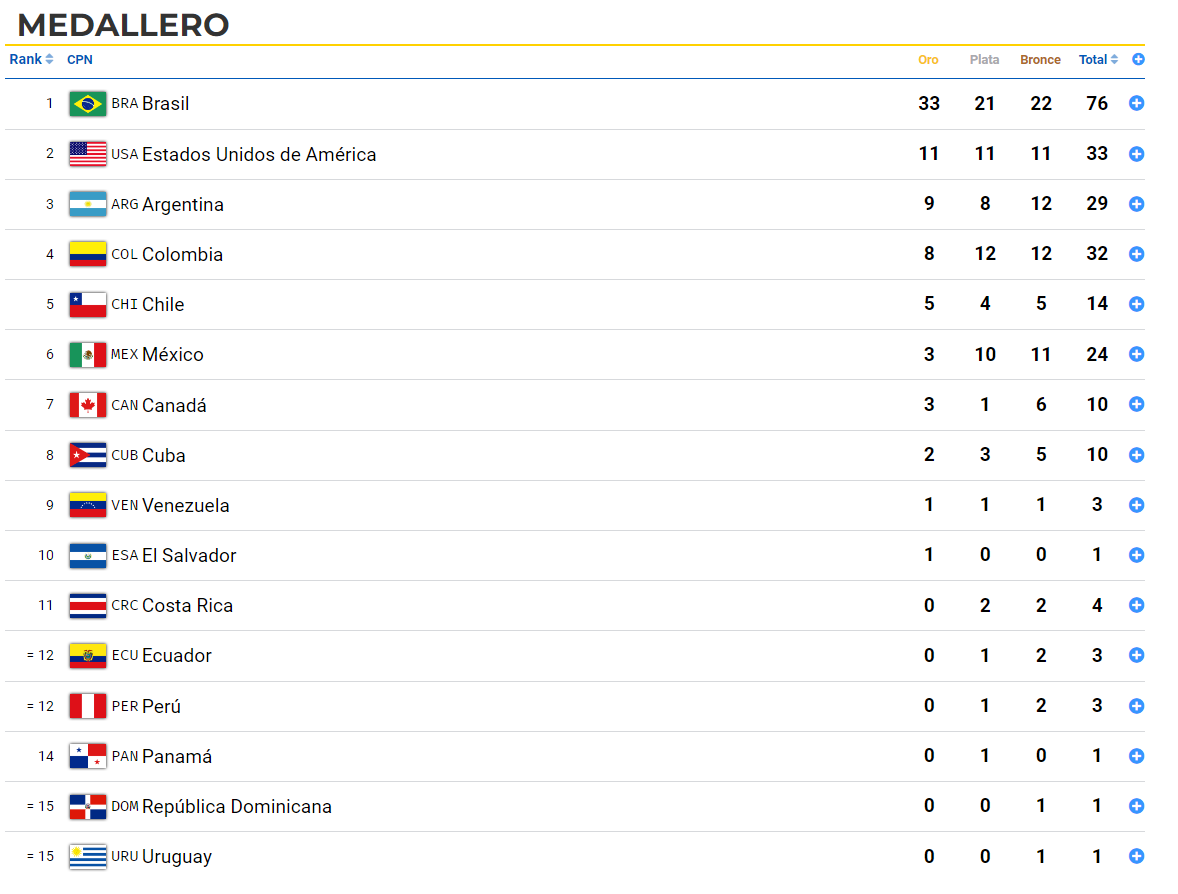Screen dimensions: 1178x894
Task: Toggle Perú row plus icon
Action: pyautogui.click(x=1136, y=705)
